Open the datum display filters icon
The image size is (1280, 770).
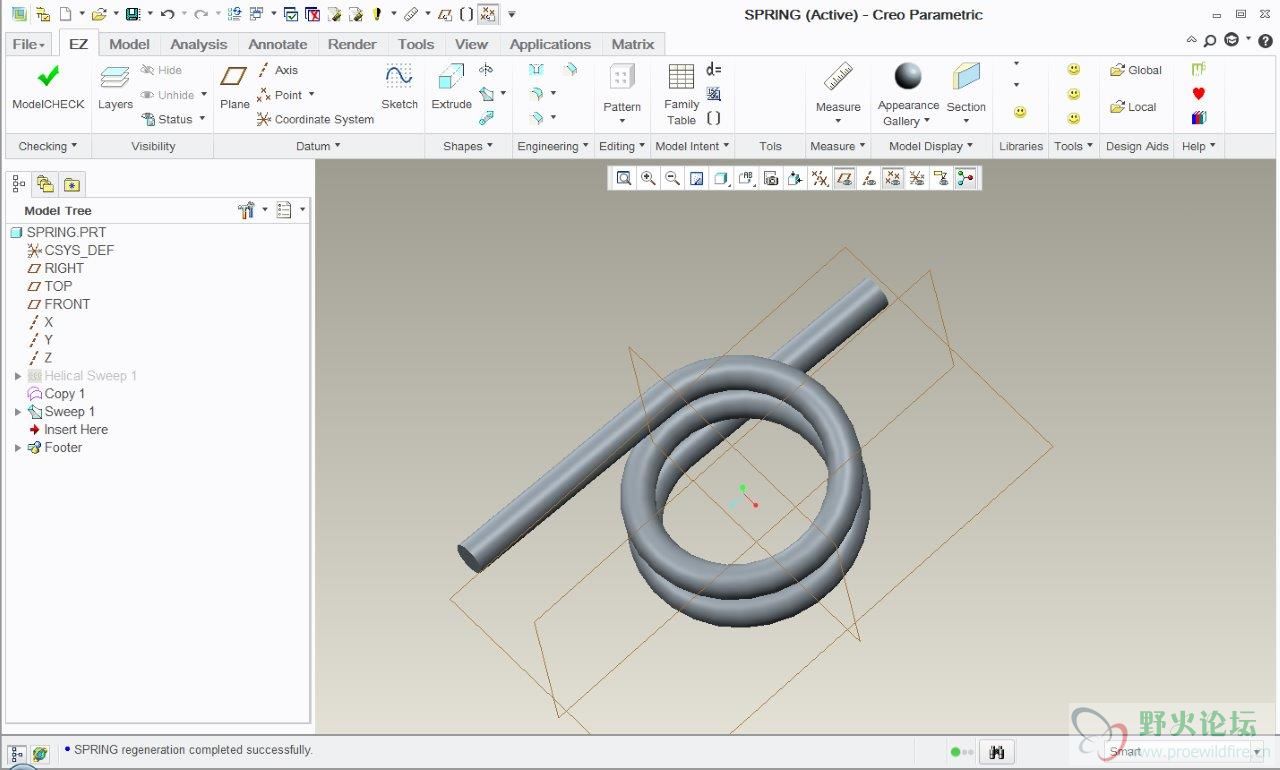(819, 178)
